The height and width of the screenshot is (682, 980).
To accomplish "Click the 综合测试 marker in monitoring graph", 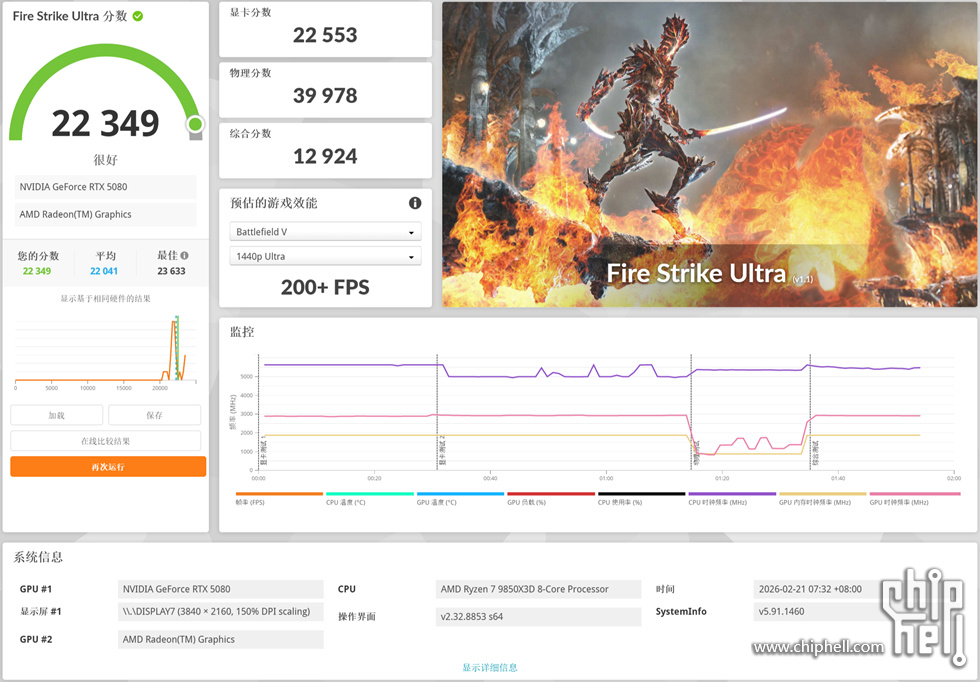I will point(815,452).
